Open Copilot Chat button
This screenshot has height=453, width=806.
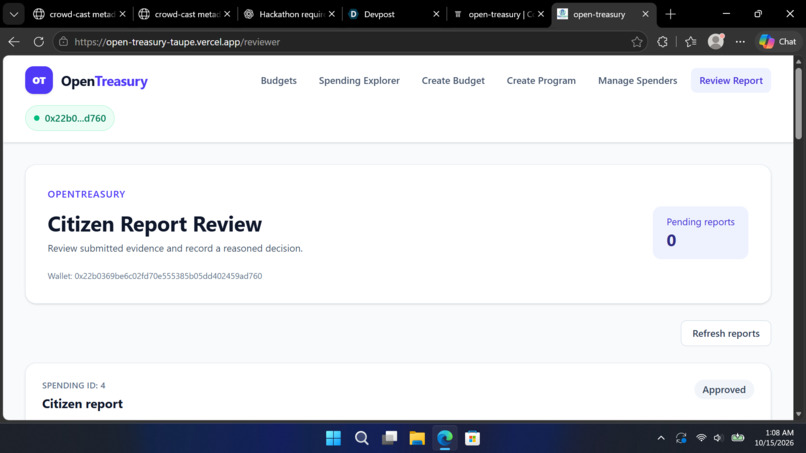[778, 42]
